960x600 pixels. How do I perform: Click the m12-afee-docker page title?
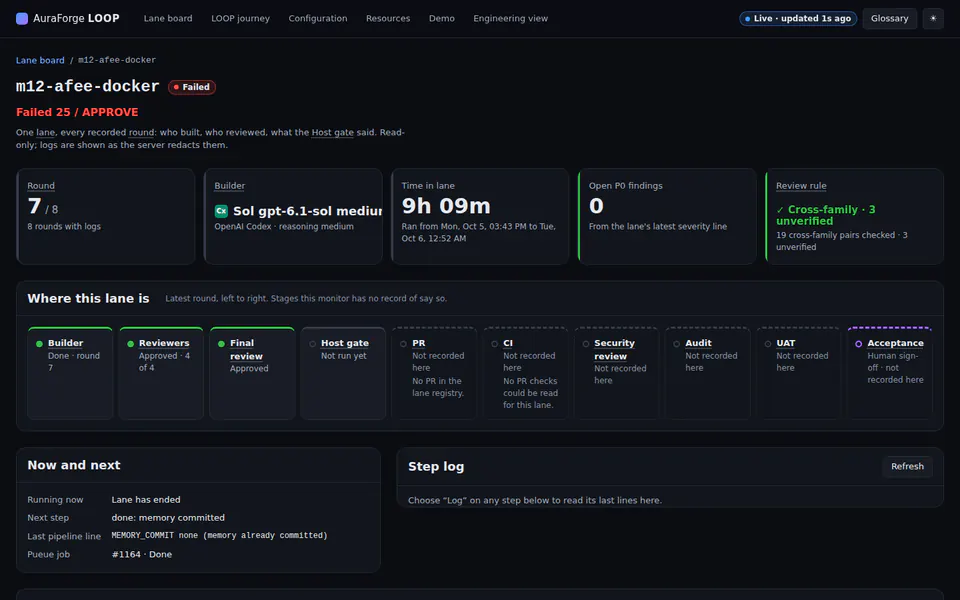[88, 86]
